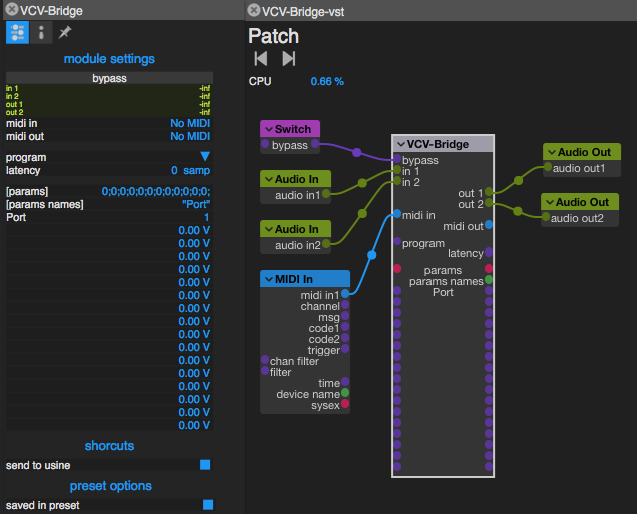Select the purple bypass cable midpoint handle
The height and width of the screenshot is (514, 637).
pyautogui.click(x=357, y=152)
